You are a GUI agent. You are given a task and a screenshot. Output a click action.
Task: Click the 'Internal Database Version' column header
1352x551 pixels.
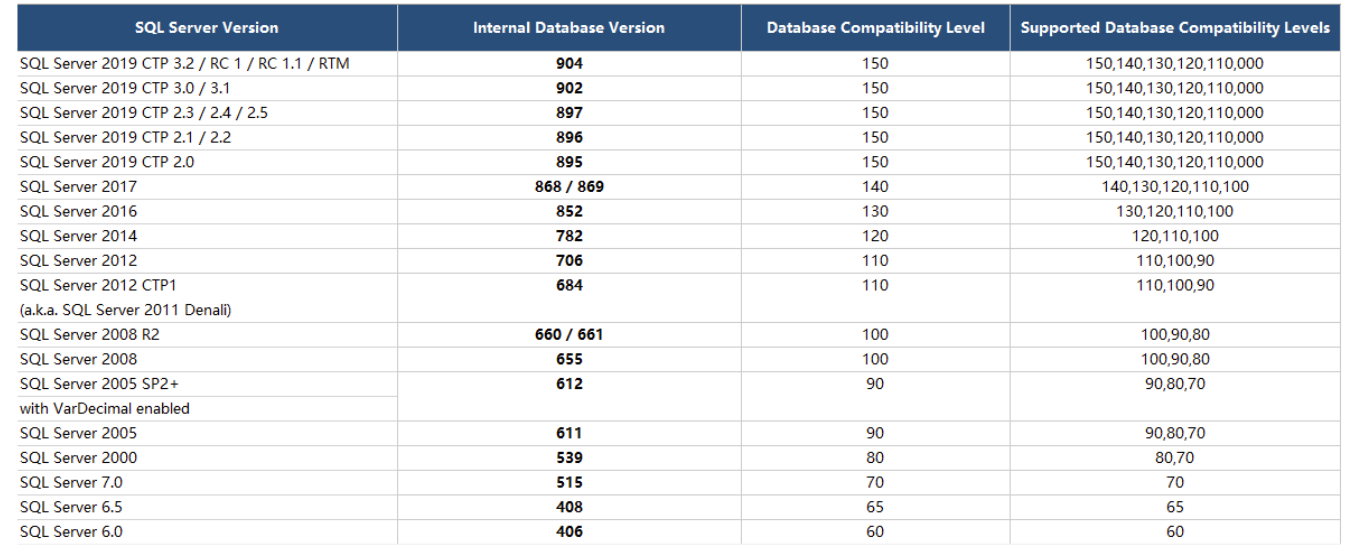(x=569, y=28)
